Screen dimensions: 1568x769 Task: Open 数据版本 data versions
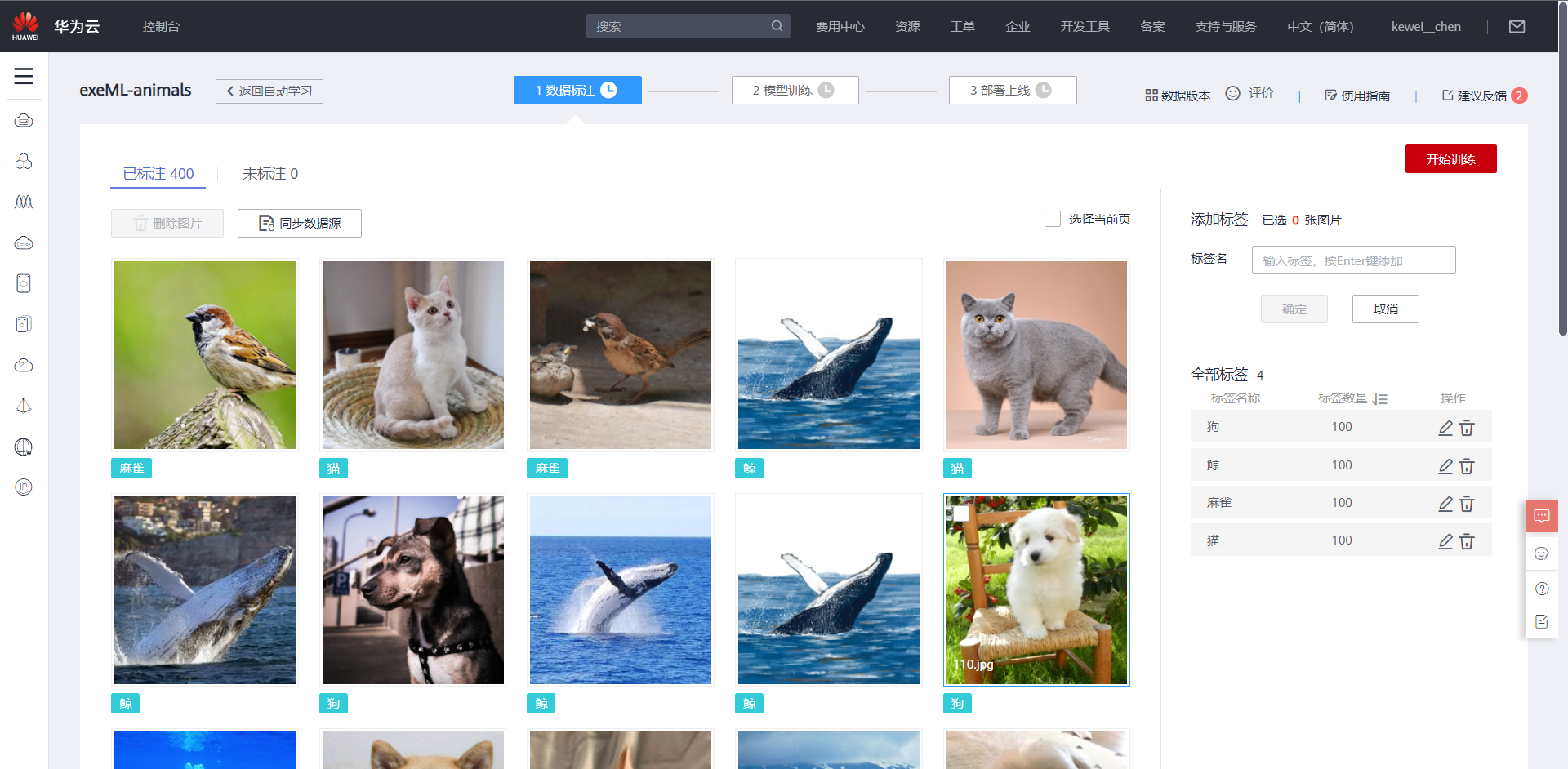pyautogui.click(x=1178, y=96)
